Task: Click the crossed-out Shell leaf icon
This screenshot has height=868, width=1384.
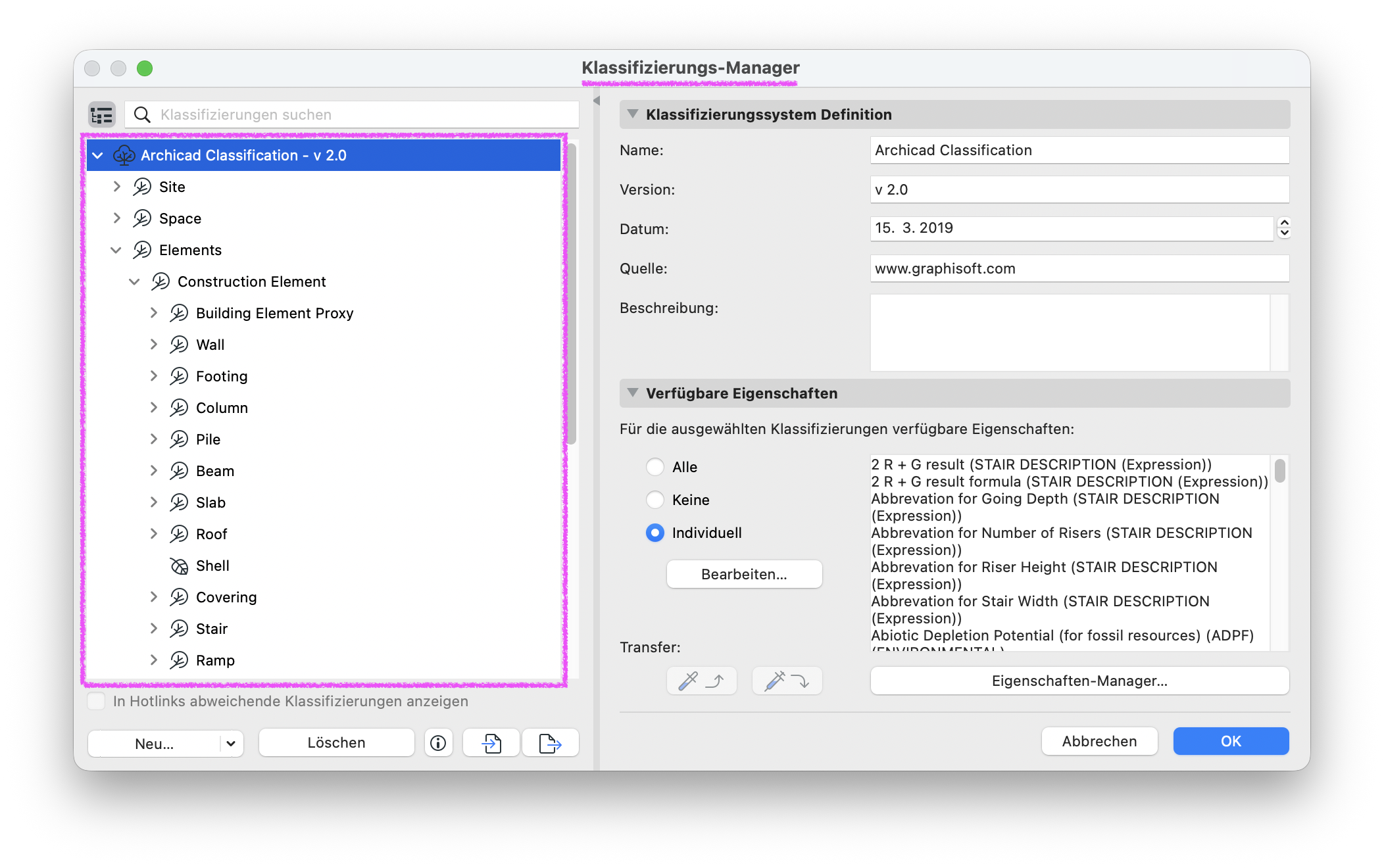Action: coord(179,566)
